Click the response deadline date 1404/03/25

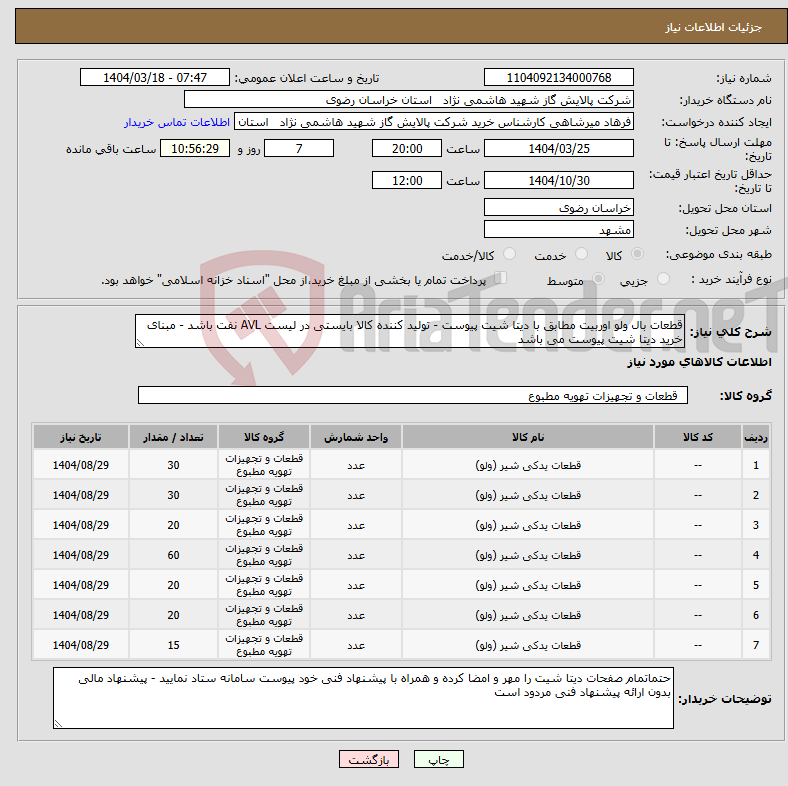[x=558, y=148]
